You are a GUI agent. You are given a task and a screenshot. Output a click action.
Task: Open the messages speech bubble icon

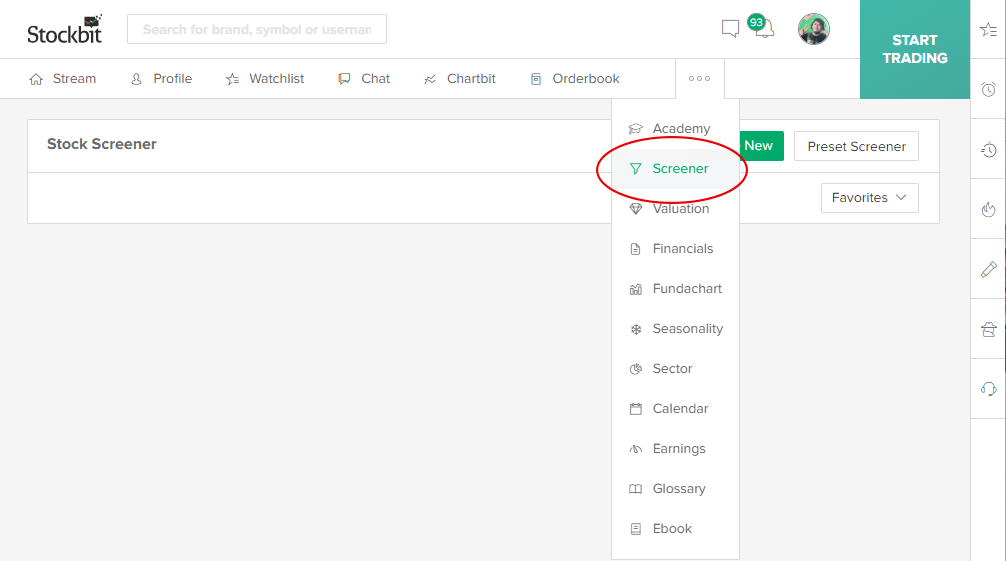point(730,28)
